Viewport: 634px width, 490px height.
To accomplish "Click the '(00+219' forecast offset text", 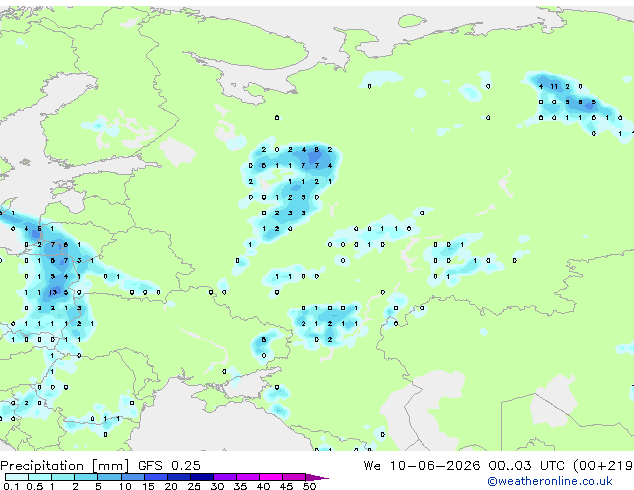I will 602,466.
